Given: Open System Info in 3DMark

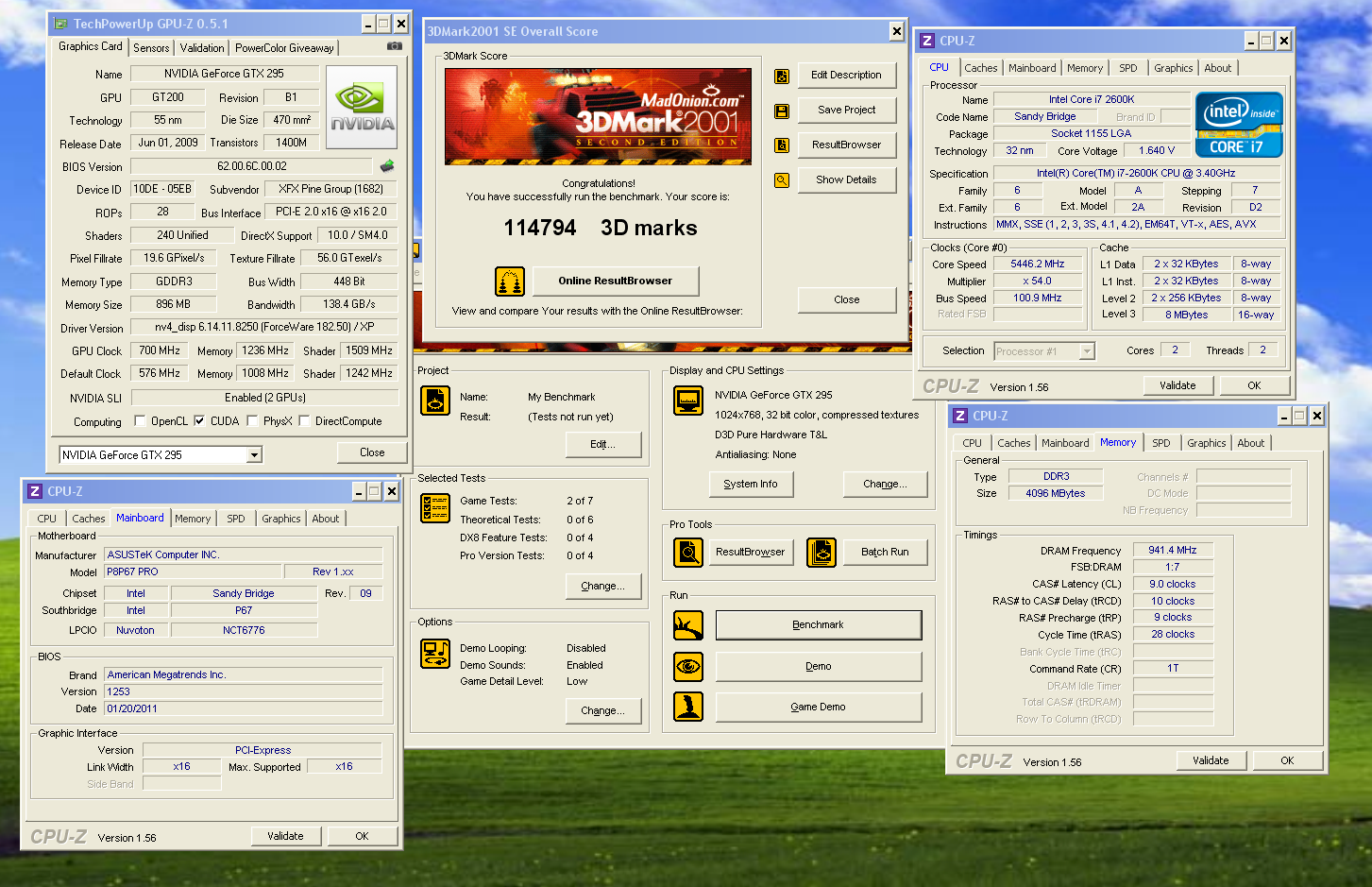Looking at the screenshot, I should (751, 484).
